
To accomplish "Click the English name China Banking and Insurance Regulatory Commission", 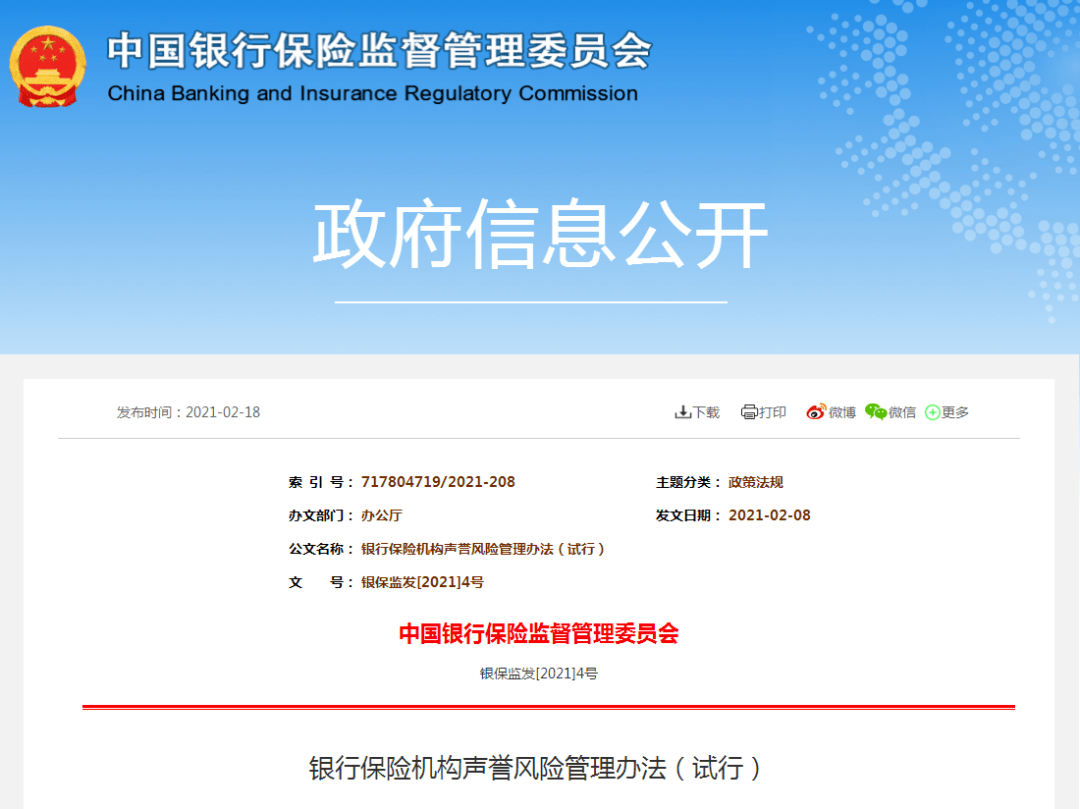I will point(373,93).
